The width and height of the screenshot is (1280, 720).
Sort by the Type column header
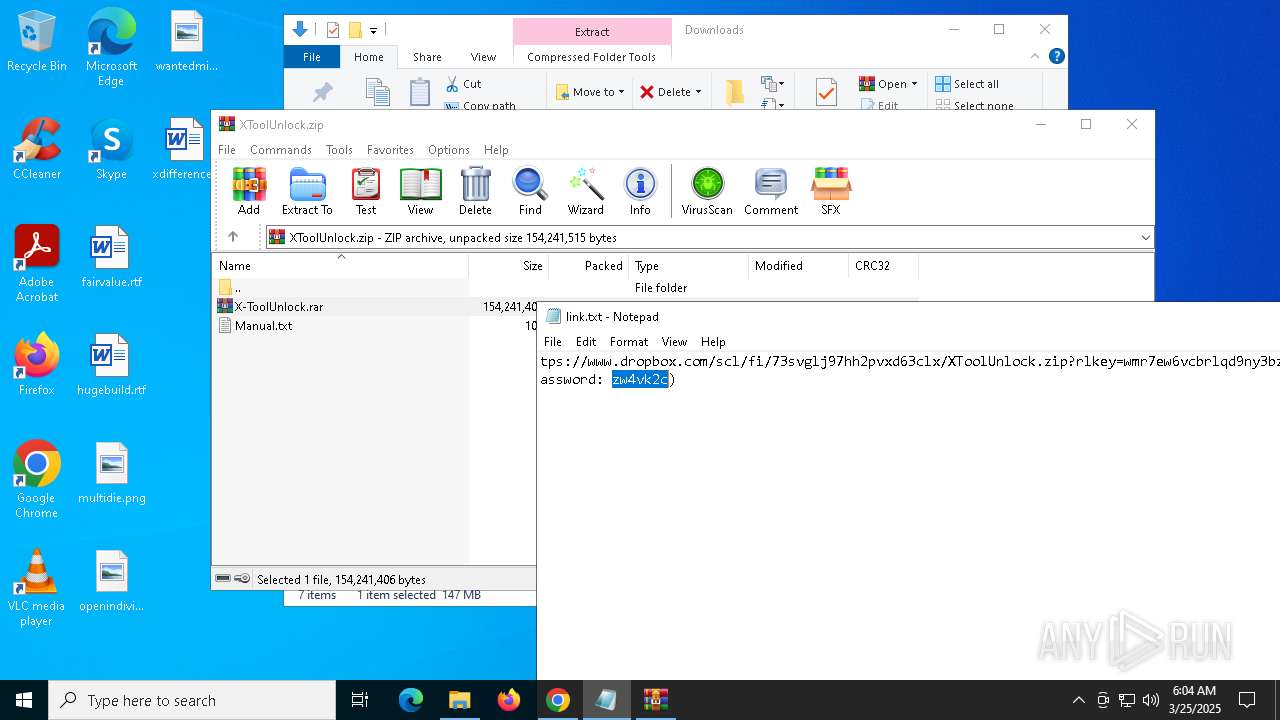[689, 266]
